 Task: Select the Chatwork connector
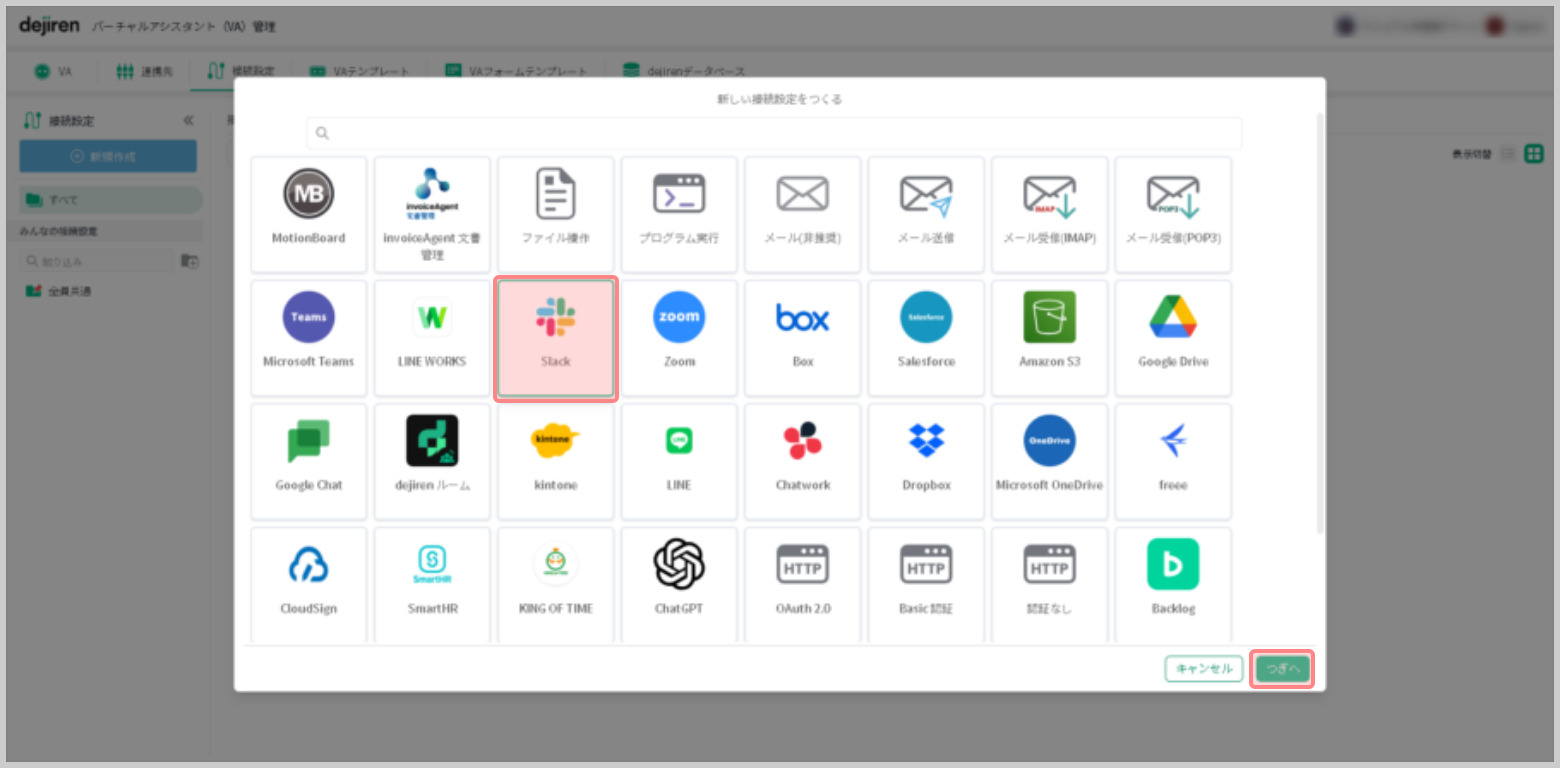pos(803,461)
